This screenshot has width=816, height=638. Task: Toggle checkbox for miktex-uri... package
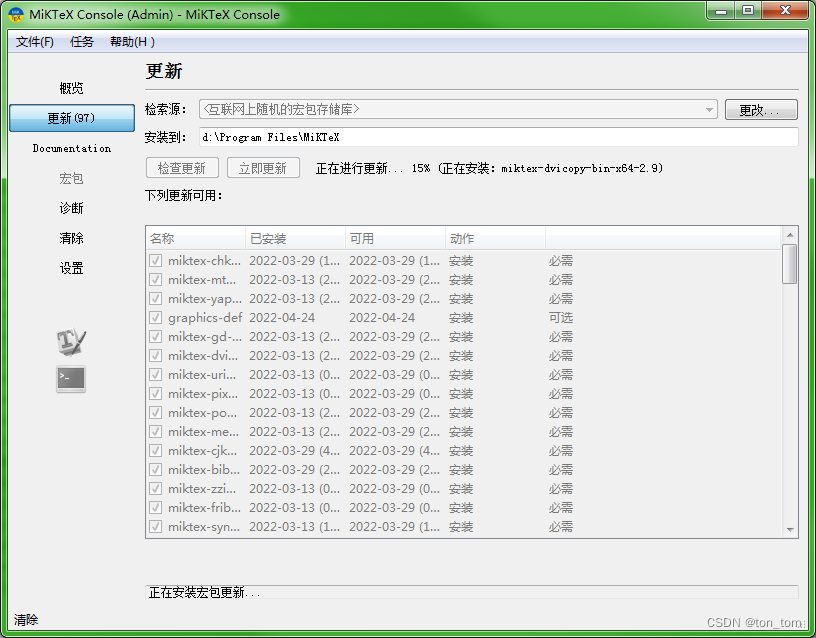click(x=156, y=374)
